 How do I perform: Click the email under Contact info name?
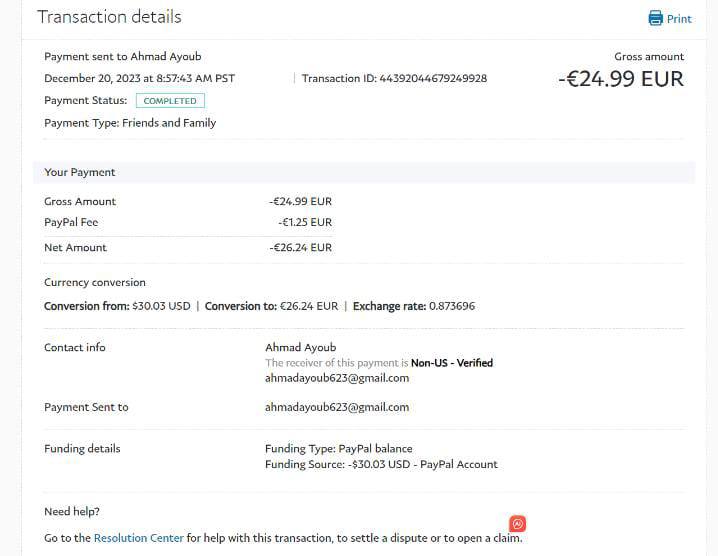pos(337,378)
